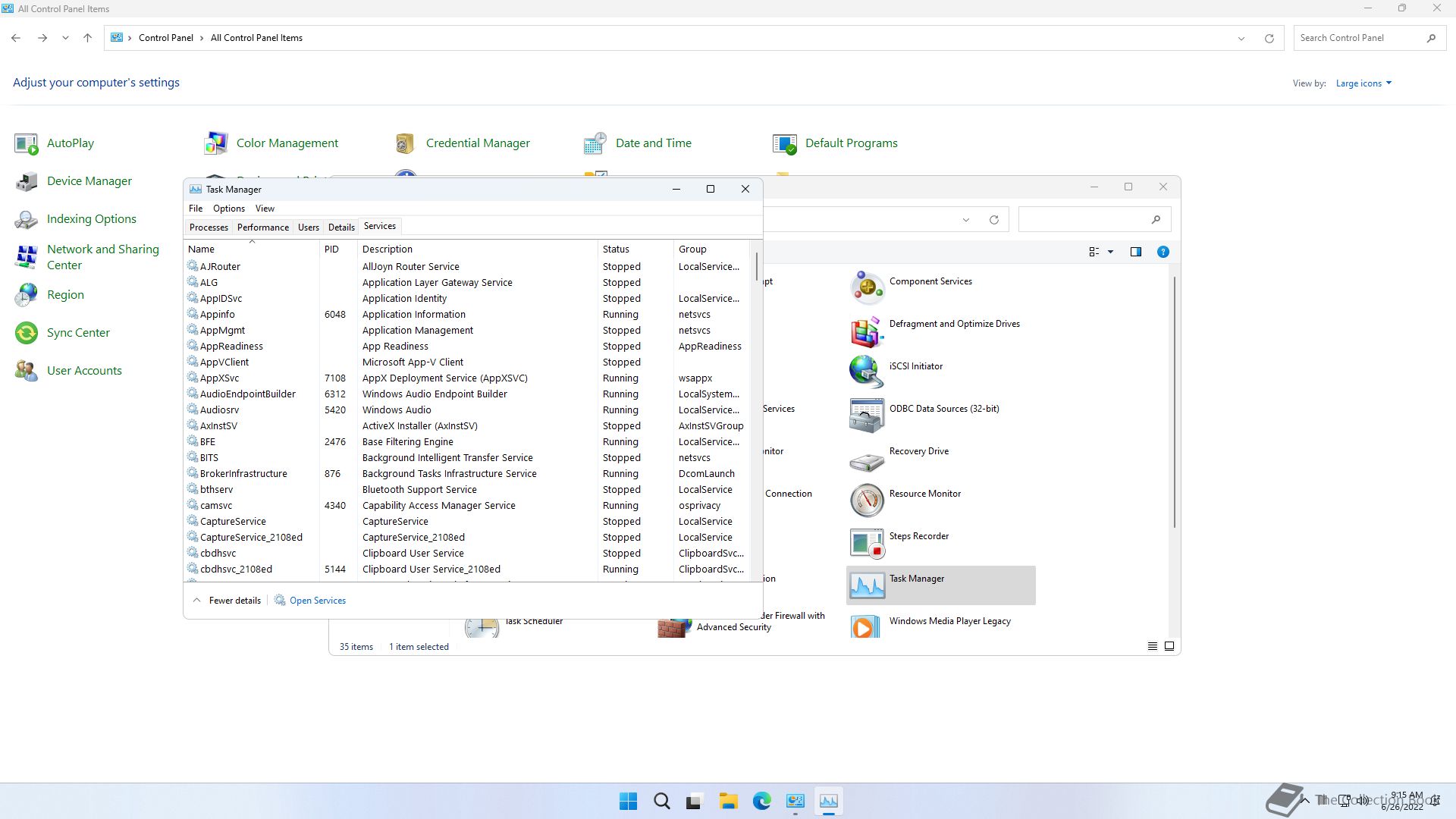Refresh the tools window address bar

993,220
